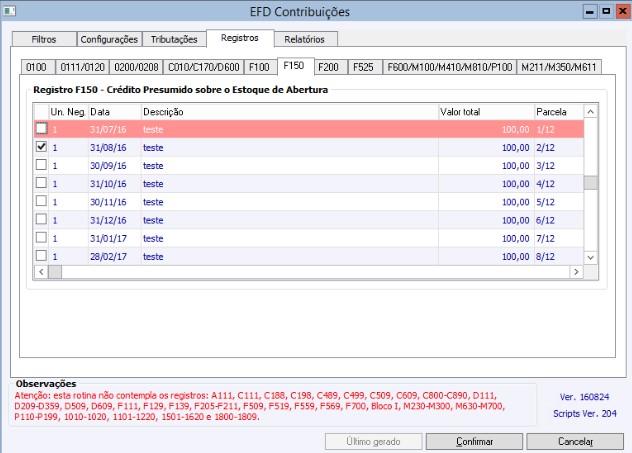The width and height of the screenshot is (632, 453).
Task: Click the Último gerado button
Action: 374,442
